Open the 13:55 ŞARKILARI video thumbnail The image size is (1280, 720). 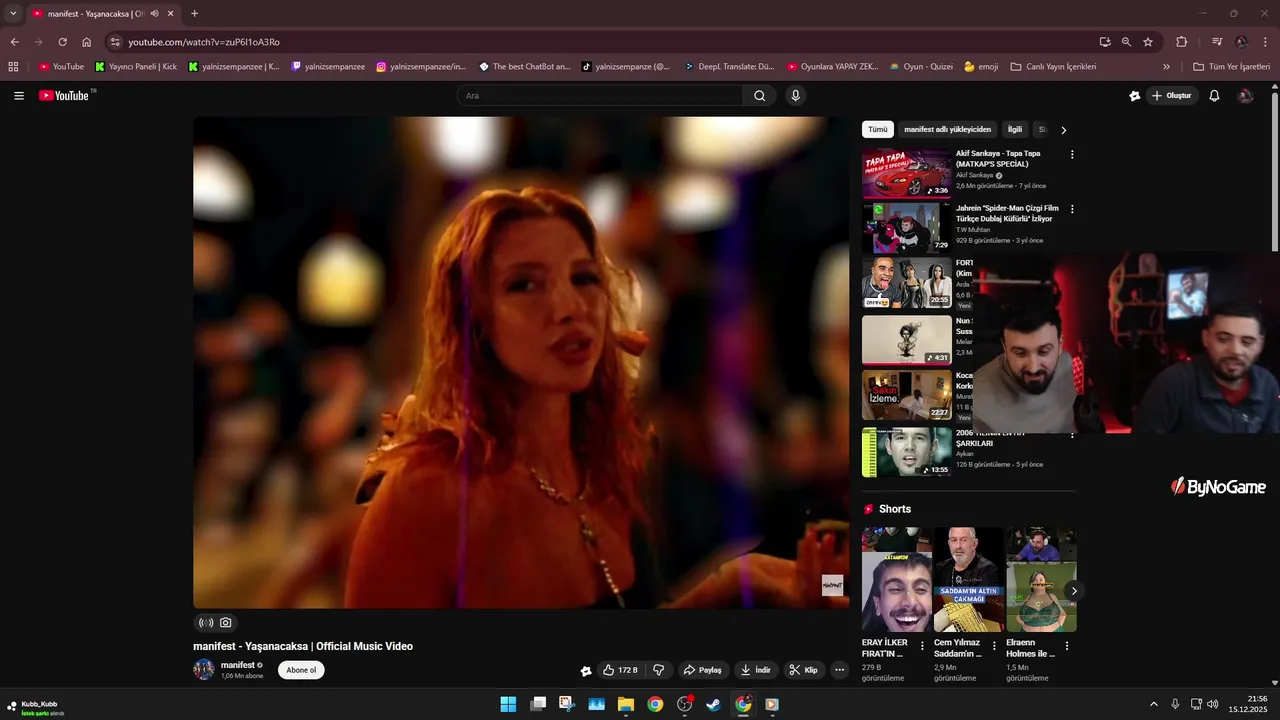click(907, 452)
